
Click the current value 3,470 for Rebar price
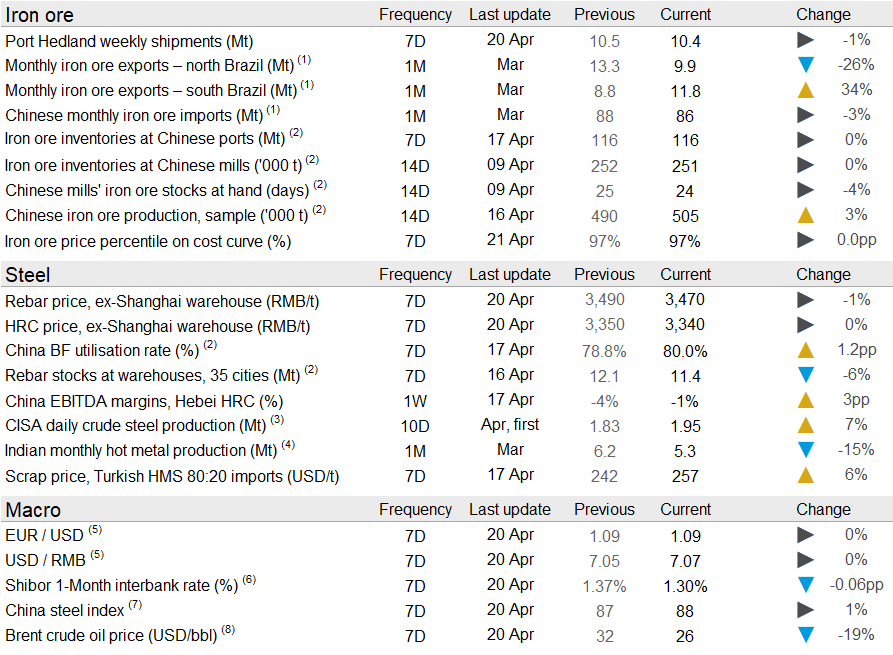(x=685, y=300)
